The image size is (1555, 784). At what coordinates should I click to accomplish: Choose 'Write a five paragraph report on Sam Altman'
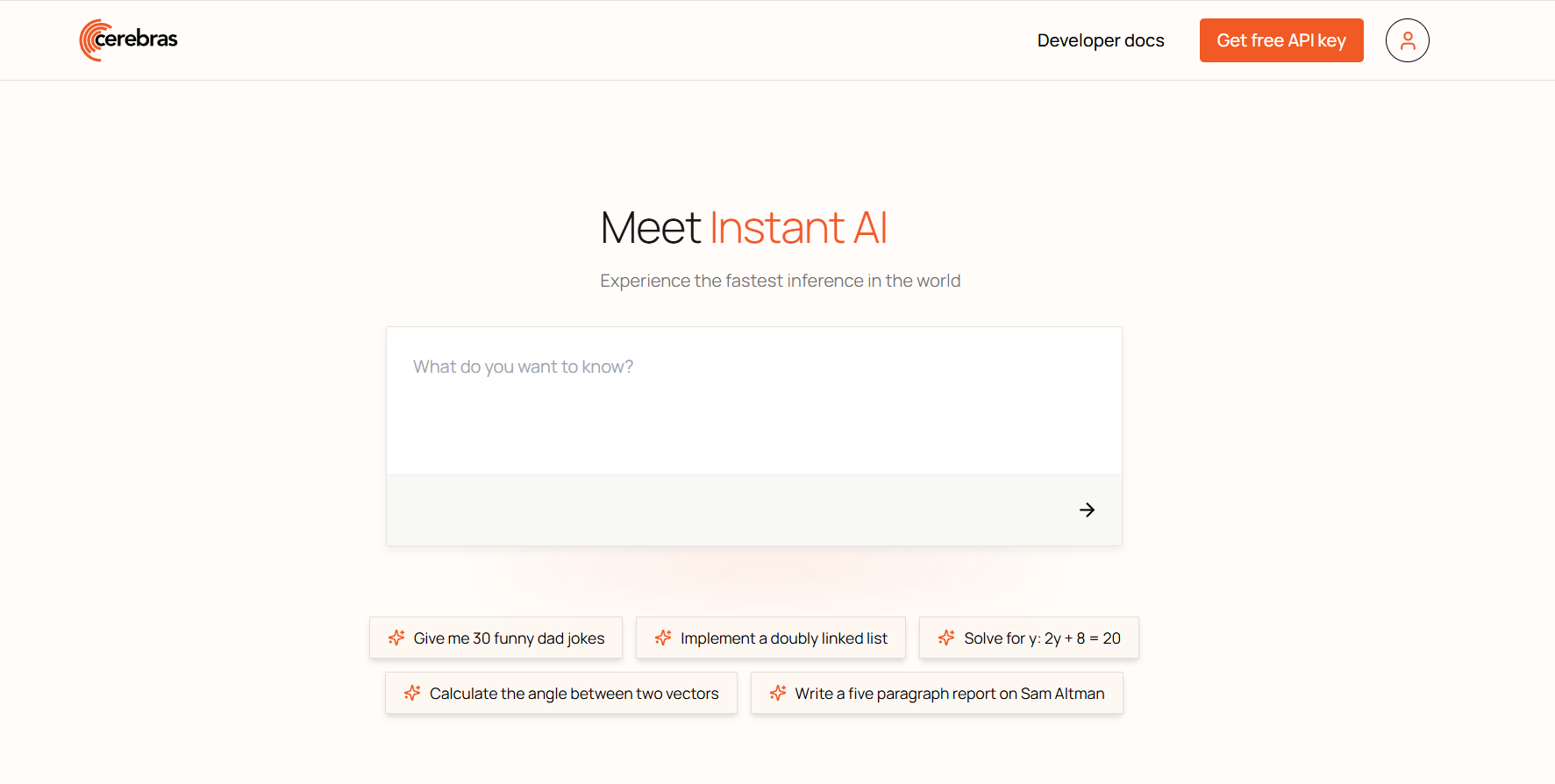[x=937, y=693]
